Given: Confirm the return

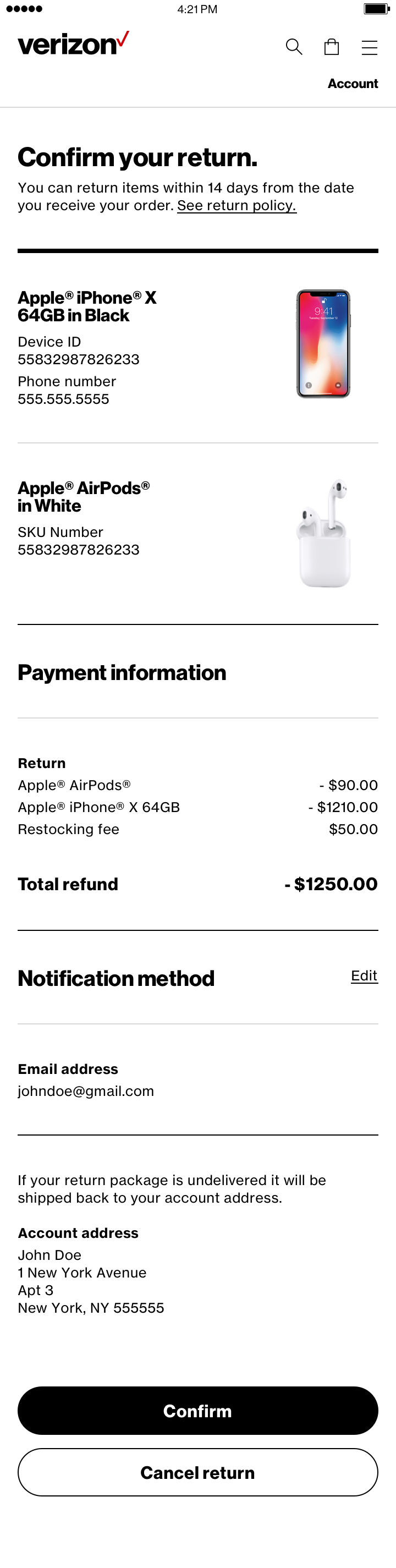Looking at the screenshot, I should tap(197, 1410).
